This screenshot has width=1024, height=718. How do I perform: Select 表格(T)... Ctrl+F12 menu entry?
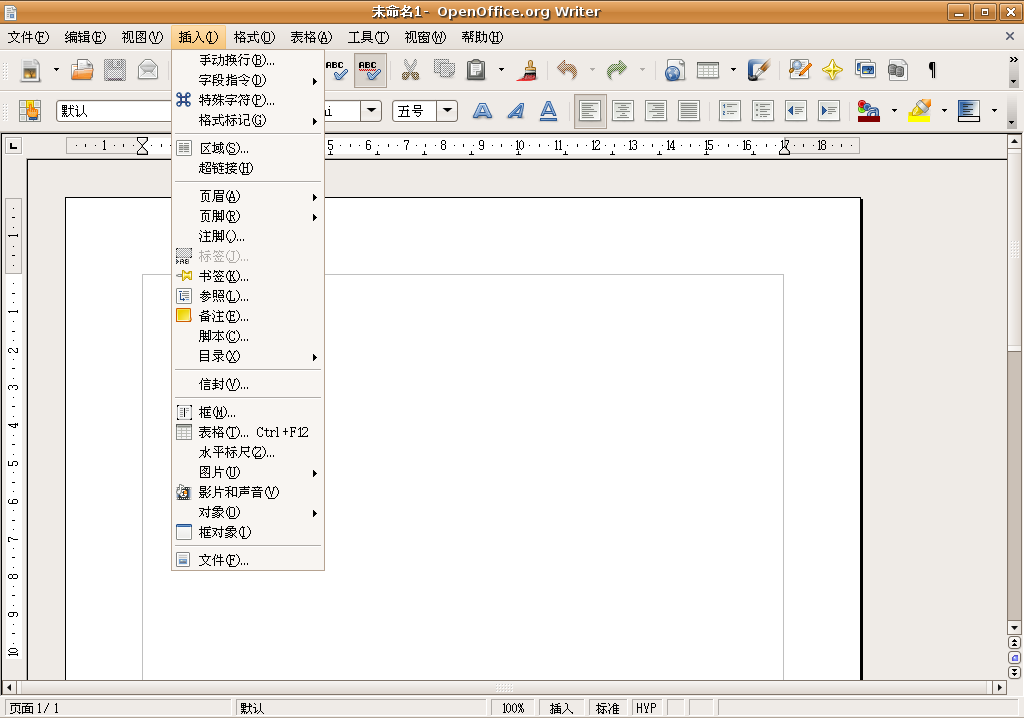[248, 432]
